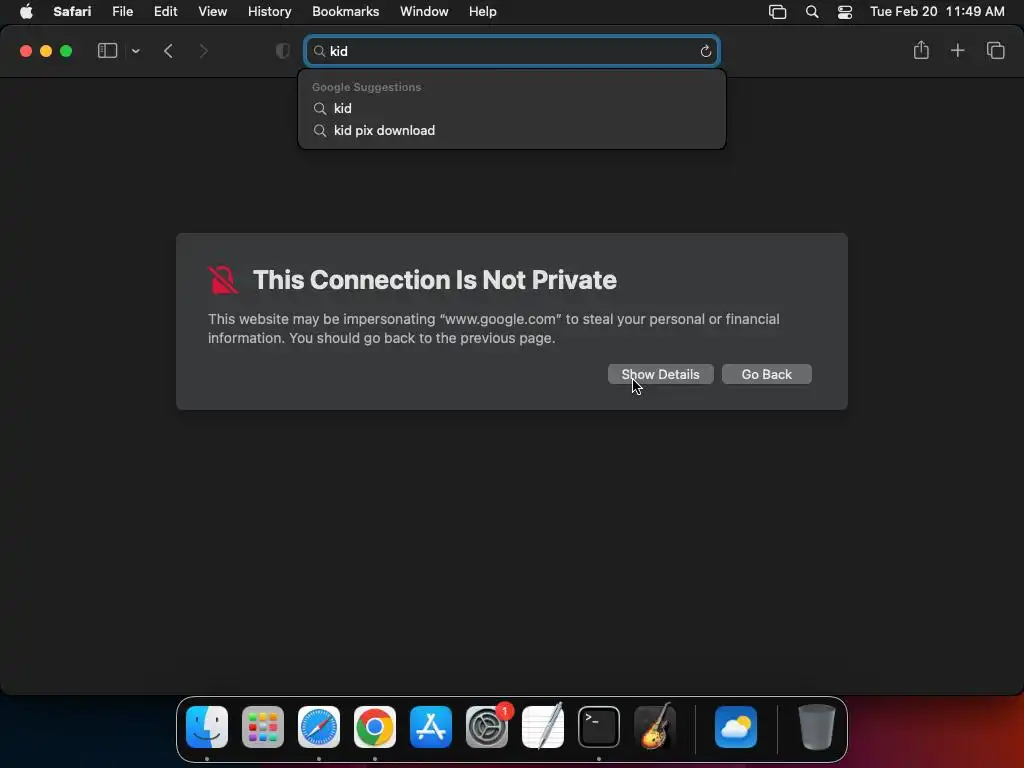Viewport: 1024px width, 768px height.
Task: Click the green full-screen window button
Action: click(66, 51)
